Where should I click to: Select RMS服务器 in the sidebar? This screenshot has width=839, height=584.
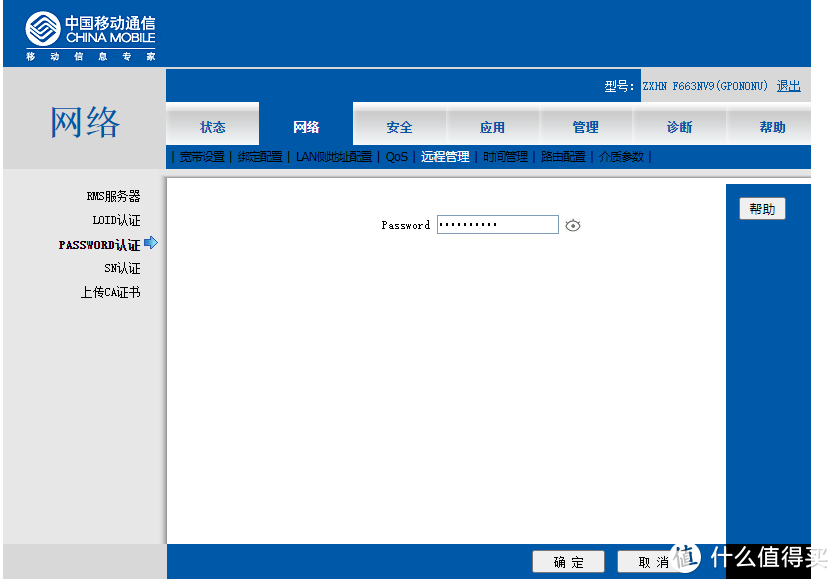pyautogui.click(x=113, y=196)
